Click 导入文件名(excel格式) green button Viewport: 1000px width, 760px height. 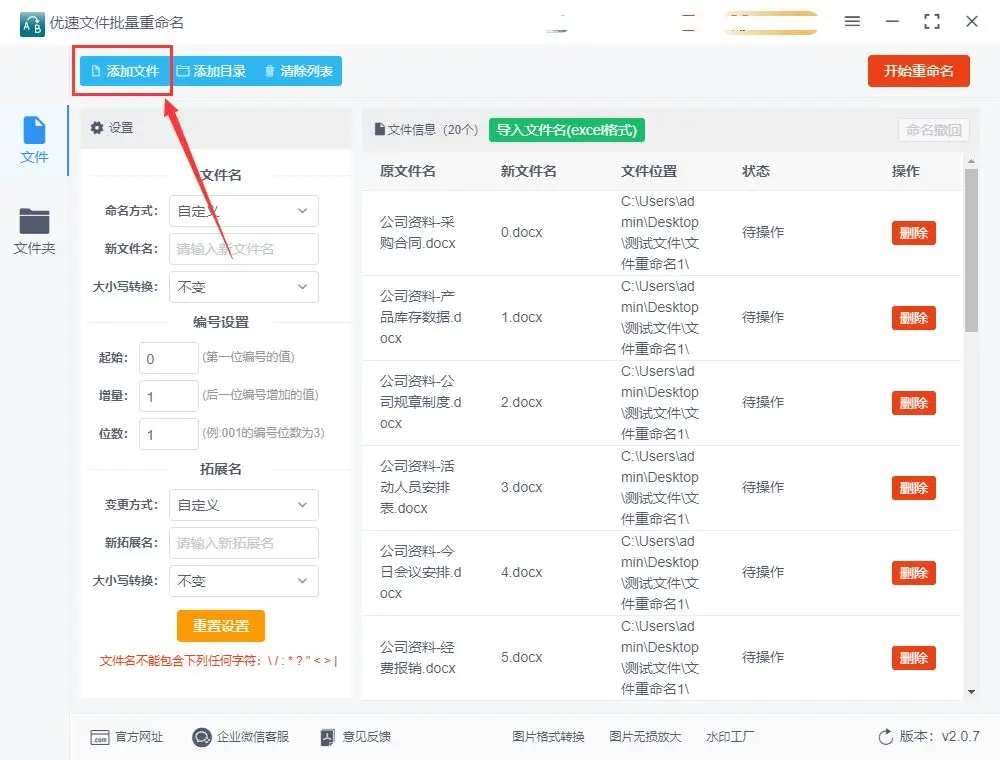click(567, 130)
